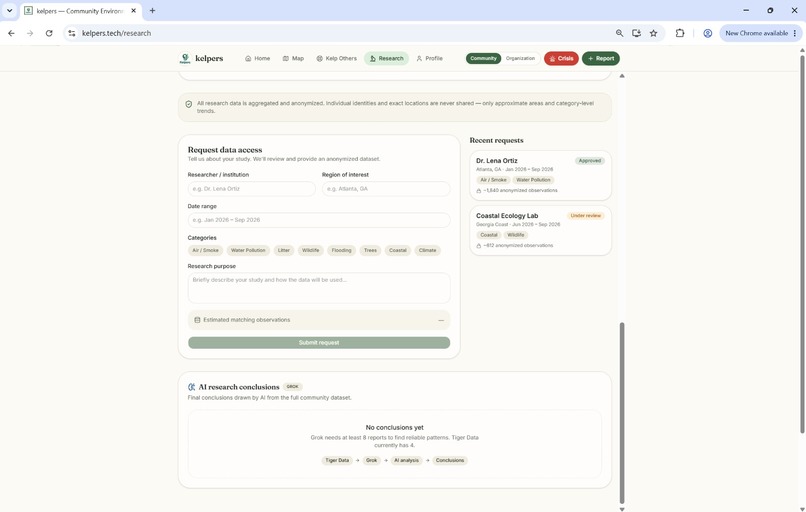Click the install app icon in address bar
Viewport: 806px width, 512px height.
pyautogui.click(x=636, y=33)
